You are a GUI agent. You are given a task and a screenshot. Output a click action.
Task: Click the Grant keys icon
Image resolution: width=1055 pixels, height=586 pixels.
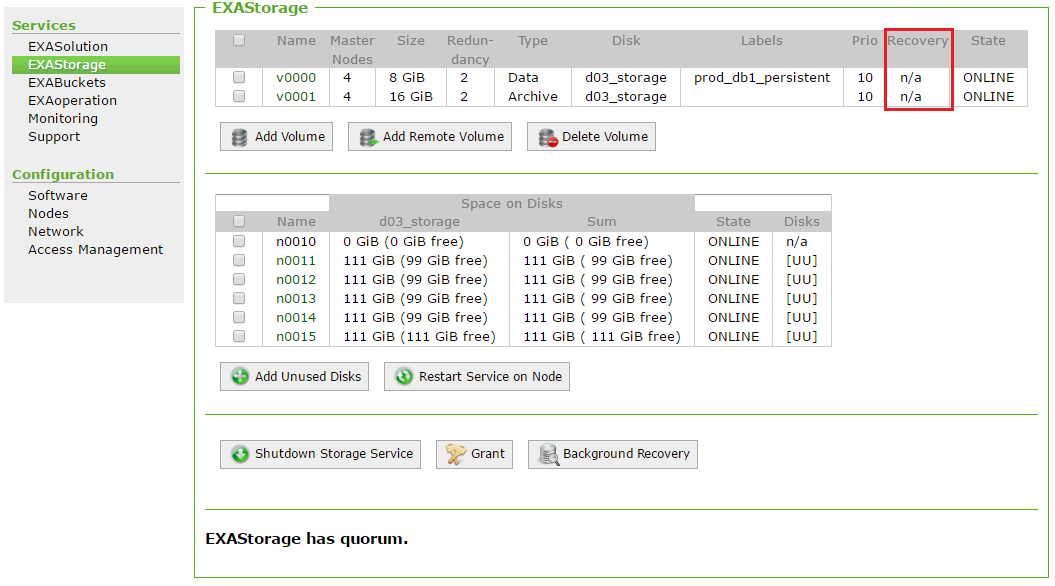point(456,454)
